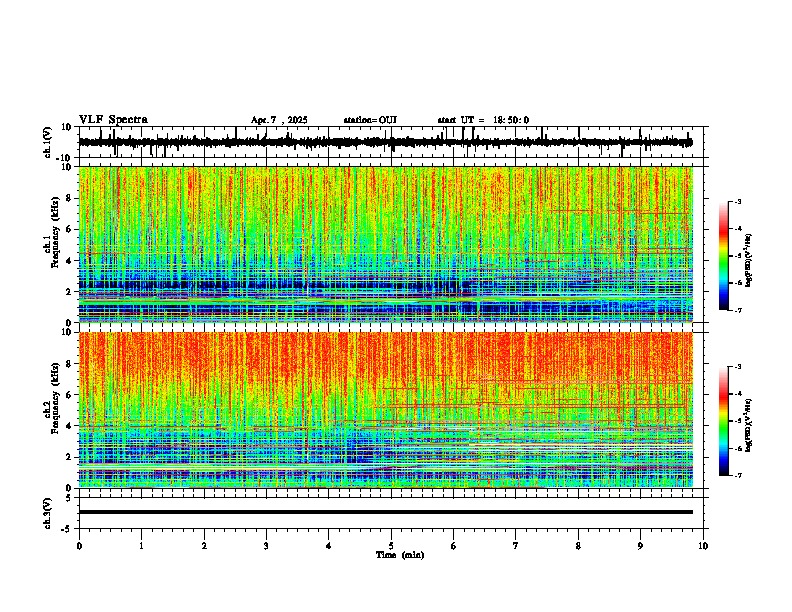Click the "6" tick on ch.2 frequency axis

point(70,395)
